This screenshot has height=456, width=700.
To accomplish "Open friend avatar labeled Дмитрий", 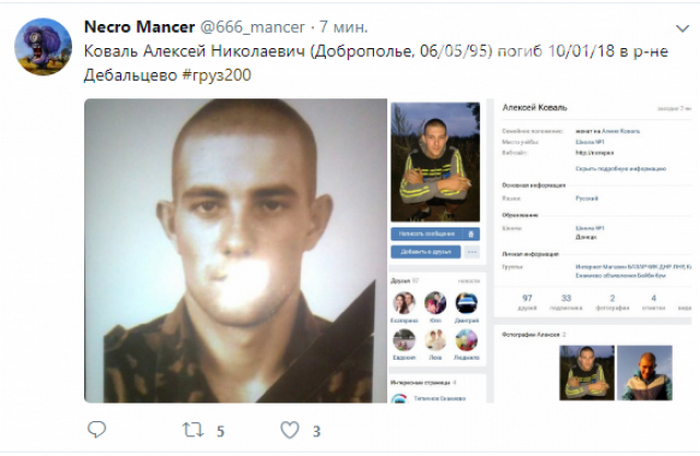I will click(x=467, y=303).
